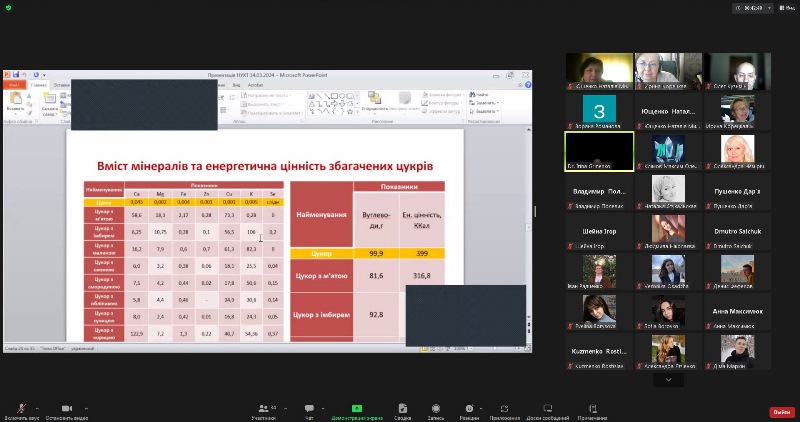The width and height of the screenshot is (800, 422).
Task: Switch to the Acrobat ribbon tab
Action: (255, 85)
